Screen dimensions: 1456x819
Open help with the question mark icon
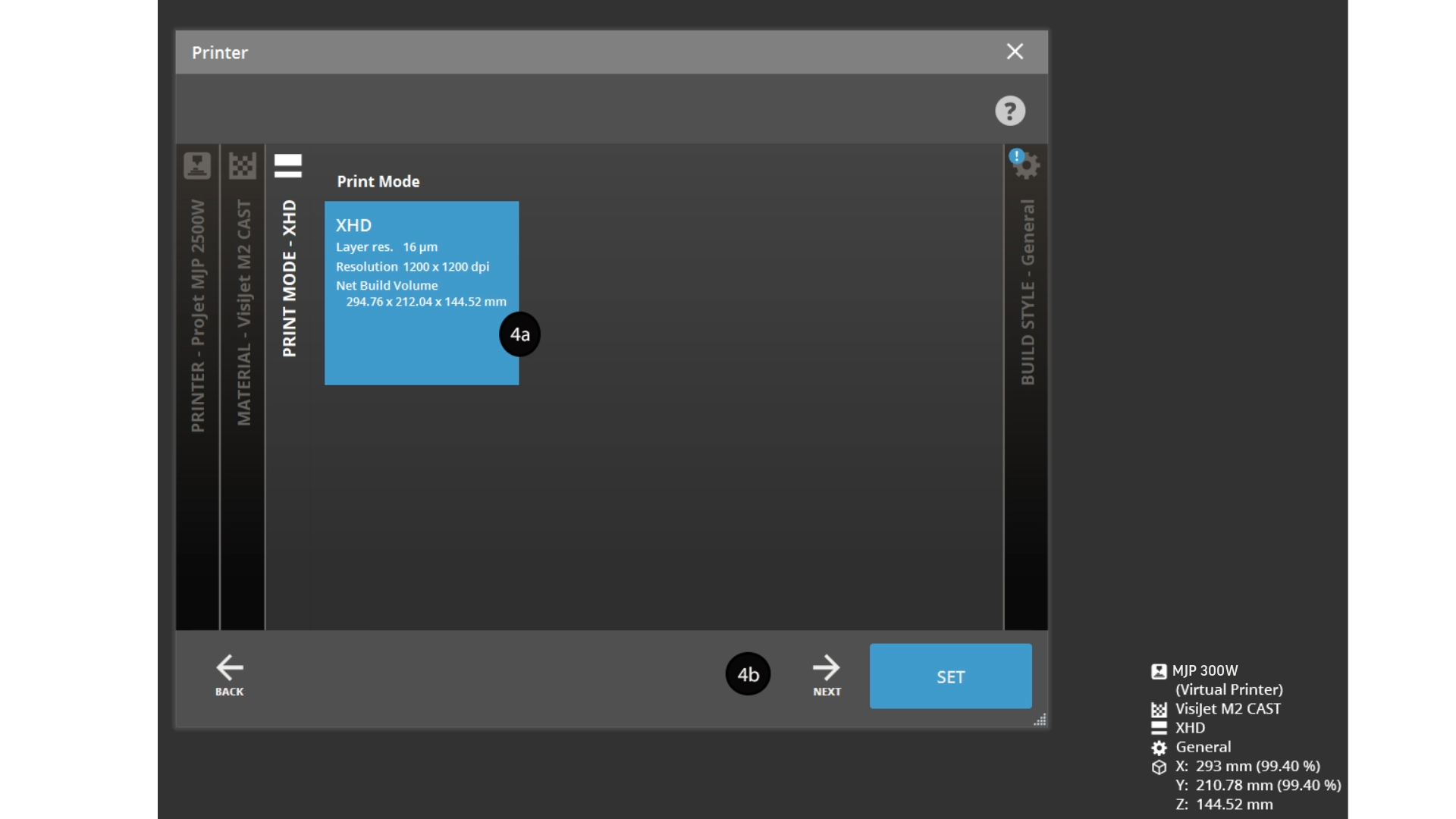point(1010,111)
